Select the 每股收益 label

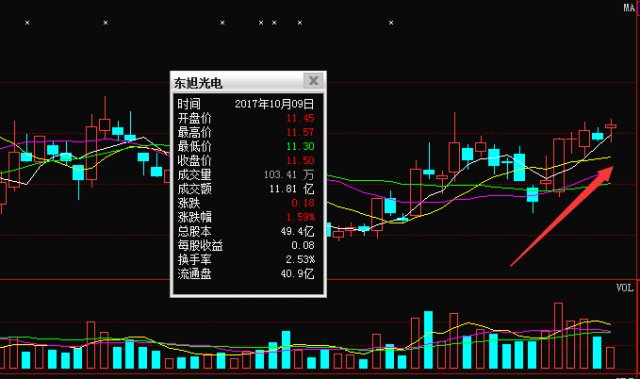pyautogui.click(x=200, y=245)
